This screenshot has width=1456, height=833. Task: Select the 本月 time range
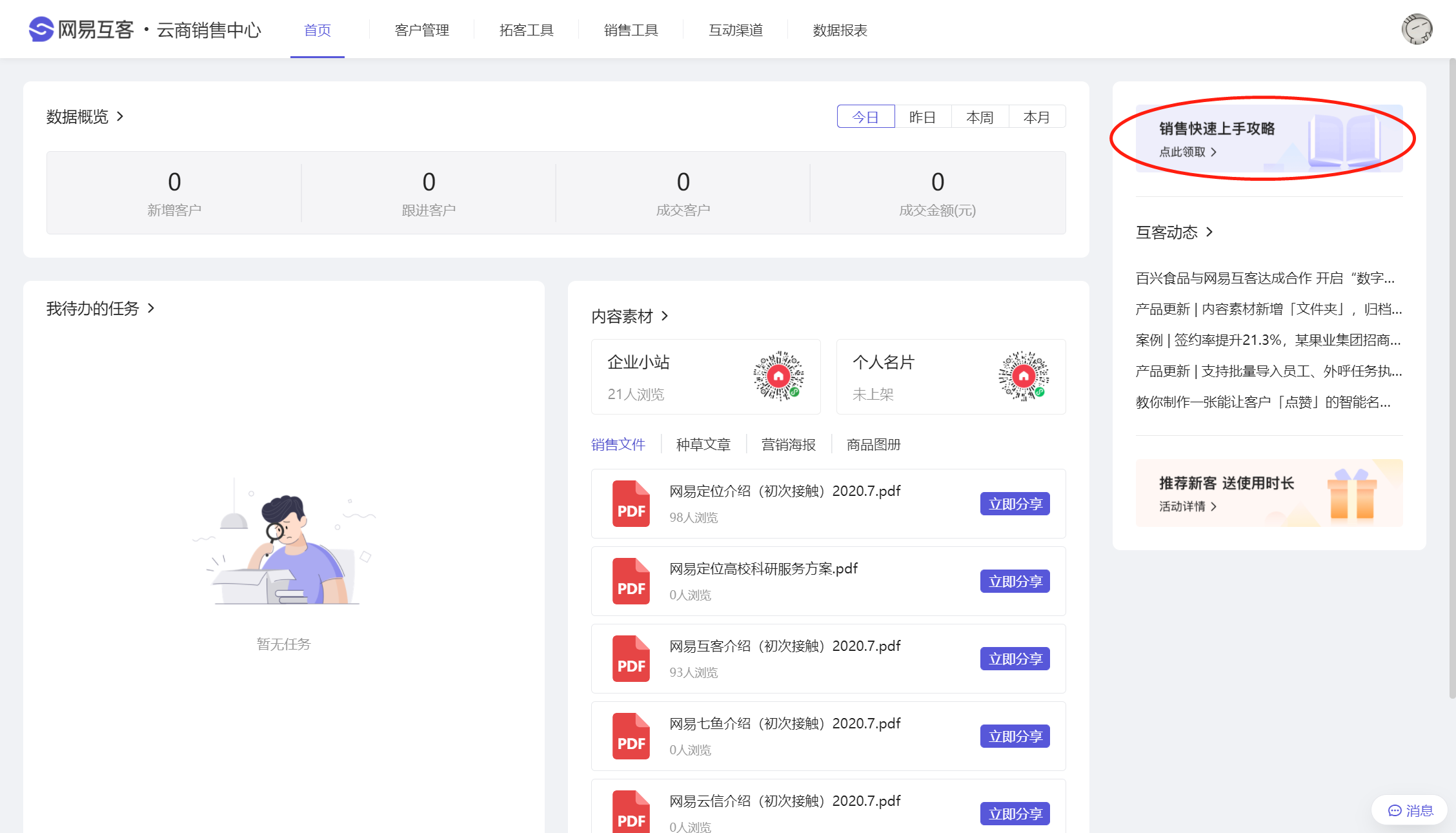(1036, 117)
